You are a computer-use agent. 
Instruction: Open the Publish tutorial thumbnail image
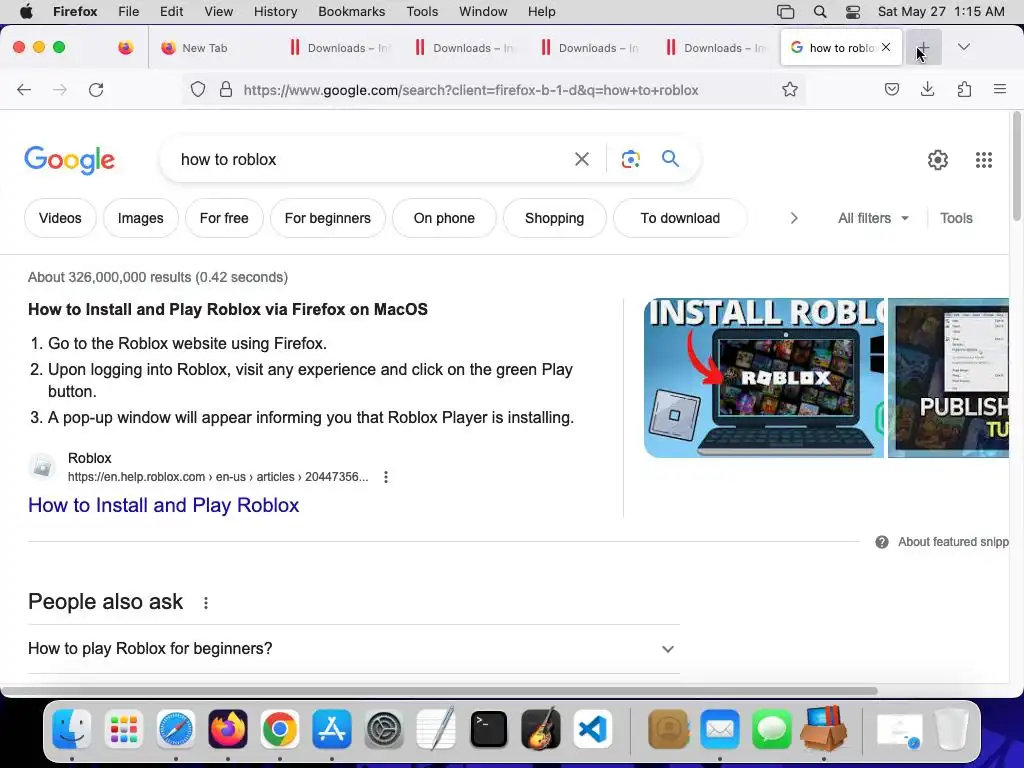(x=948, y=378)
